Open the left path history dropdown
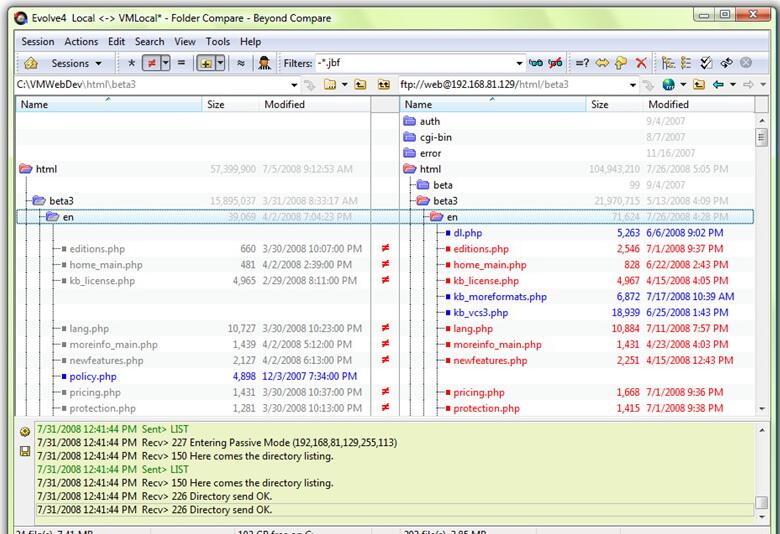This screenshot has width=780, height=534. [x=294, y=85]
